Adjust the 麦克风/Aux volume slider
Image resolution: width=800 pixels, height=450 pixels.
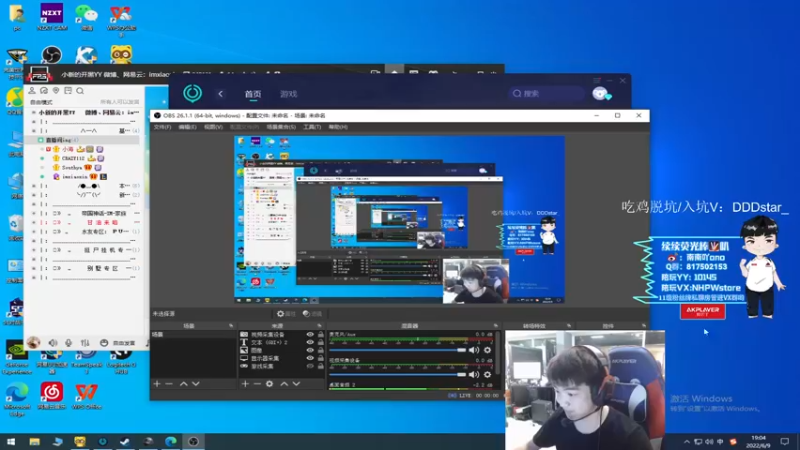coord(397,350)
